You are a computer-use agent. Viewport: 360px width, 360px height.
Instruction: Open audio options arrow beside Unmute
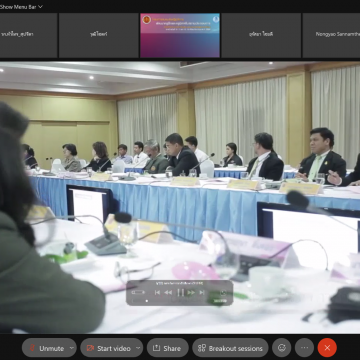[x=72, y=348]
